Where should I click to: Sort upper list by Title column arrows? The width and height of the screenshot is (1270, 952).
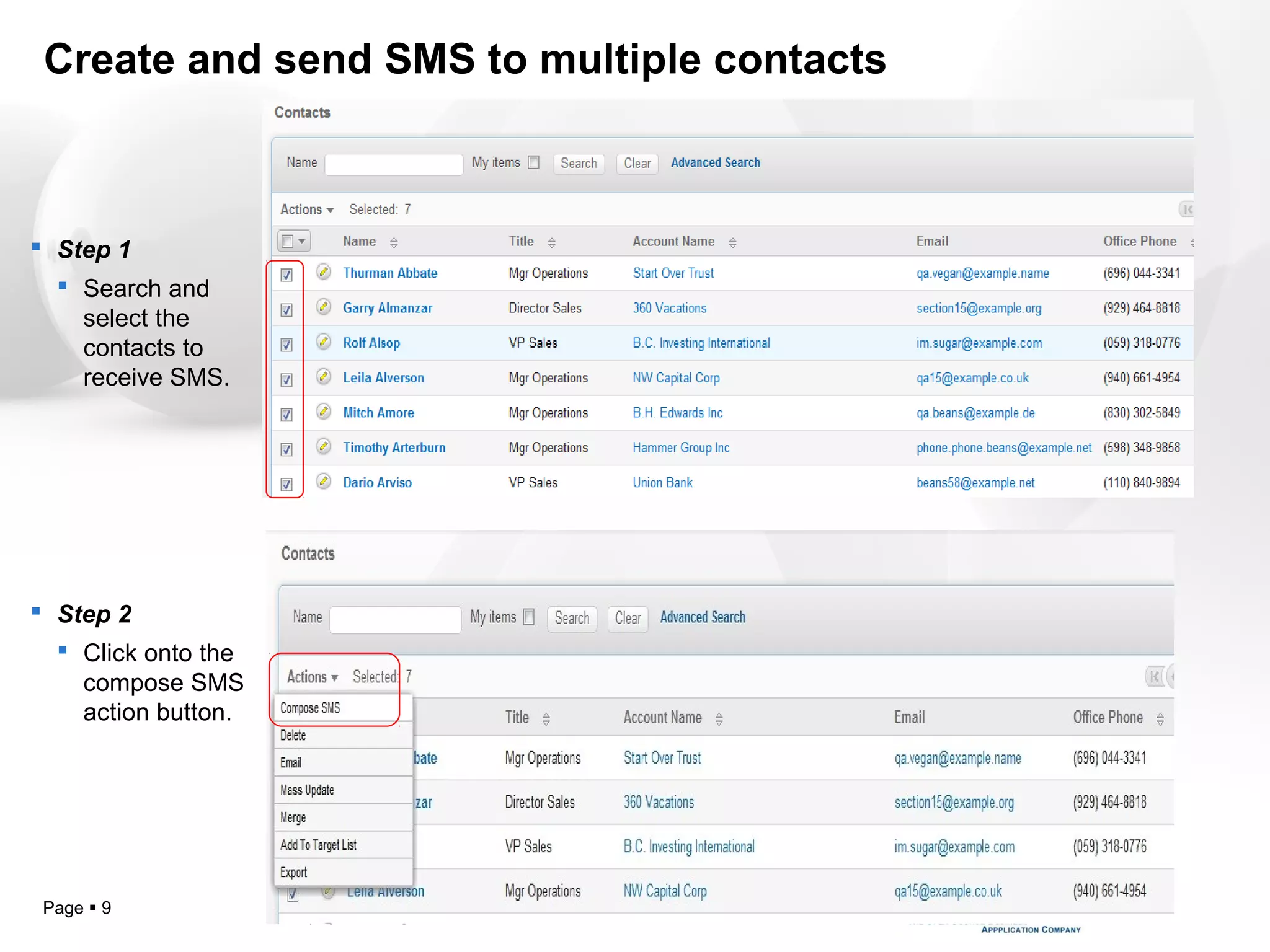pos(551,242)
